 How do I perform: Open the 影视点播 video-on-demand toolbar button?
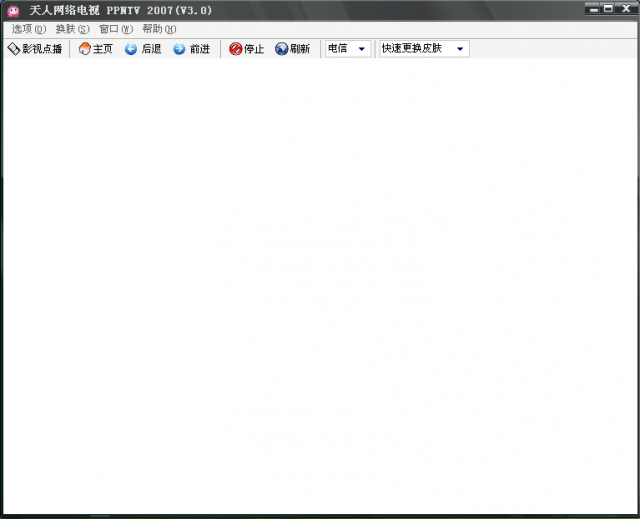click(35, 49)
